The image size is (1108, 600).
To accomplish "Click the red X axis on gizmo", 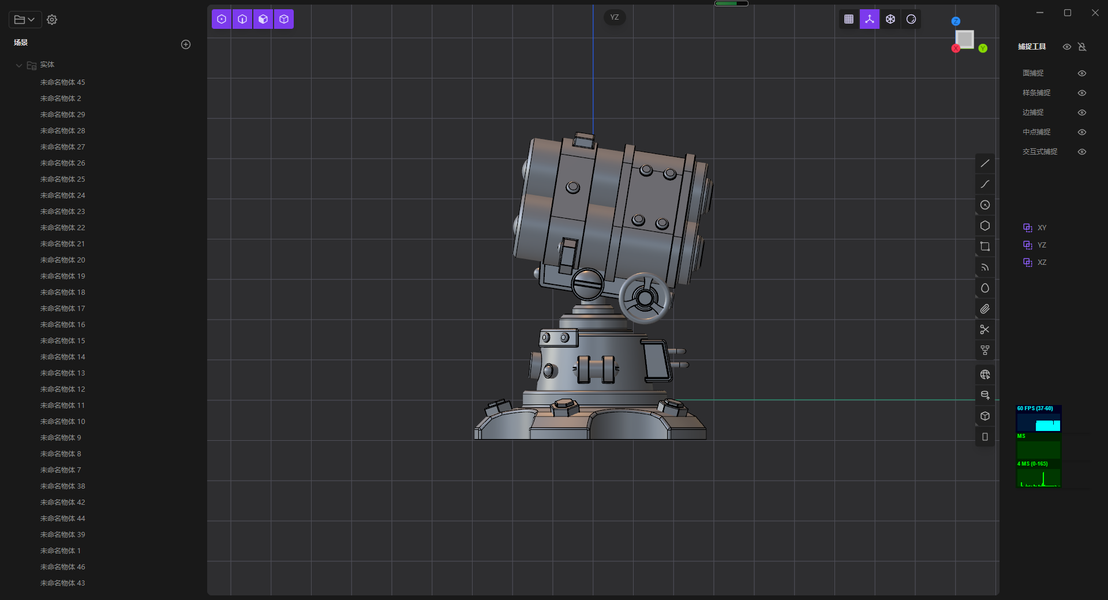I will (955, 48).
